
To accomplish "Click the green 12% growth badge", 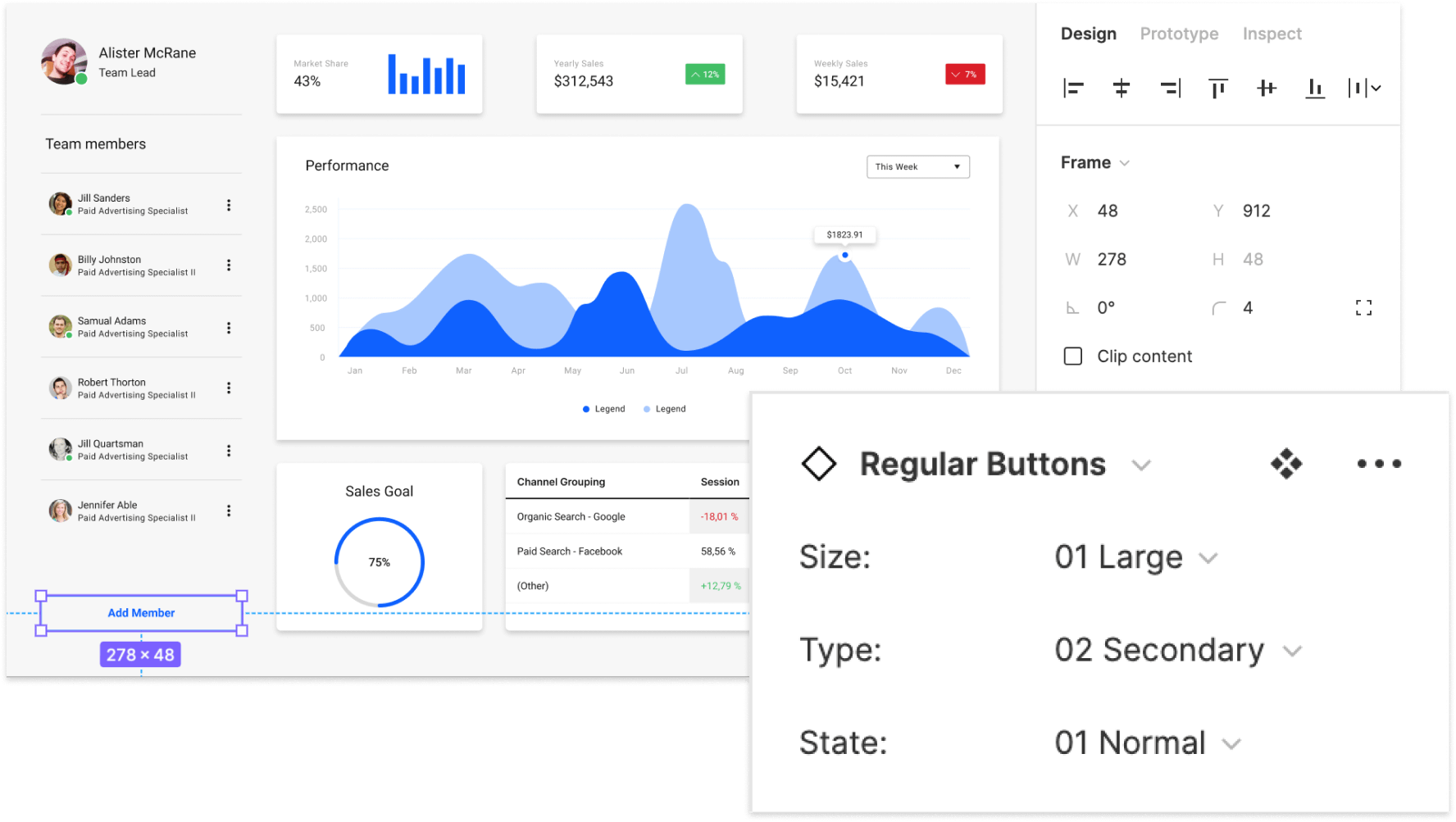I will (x=705, y=75).
